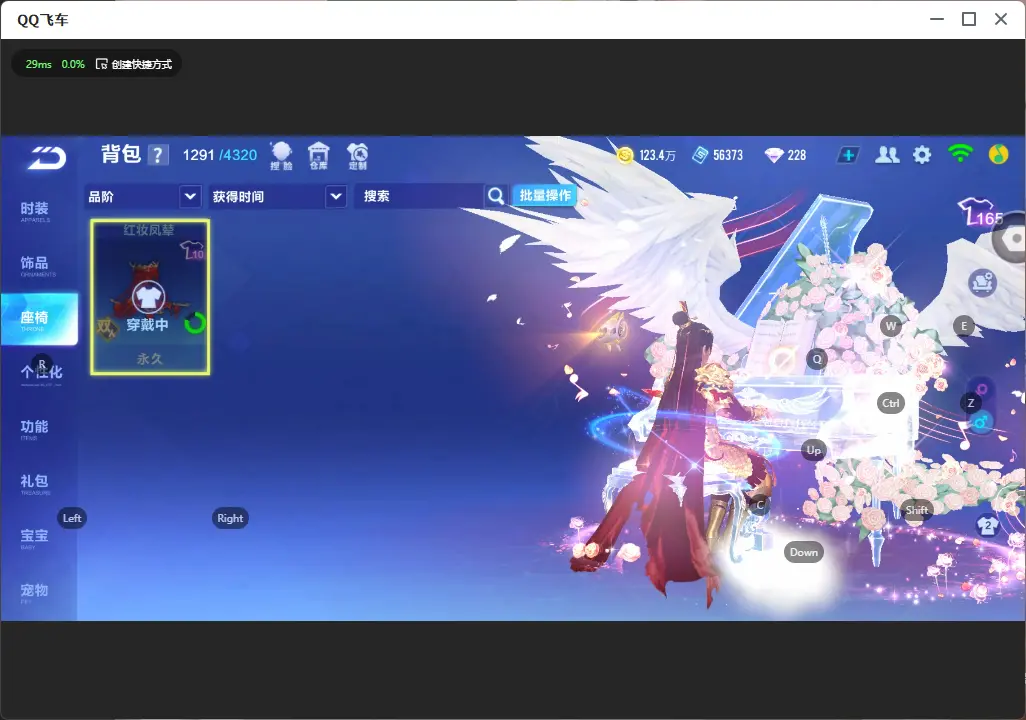Viewport: 1026px width, 720px height.
Task: Click the magnifier search icon
Action: point(496,196)
